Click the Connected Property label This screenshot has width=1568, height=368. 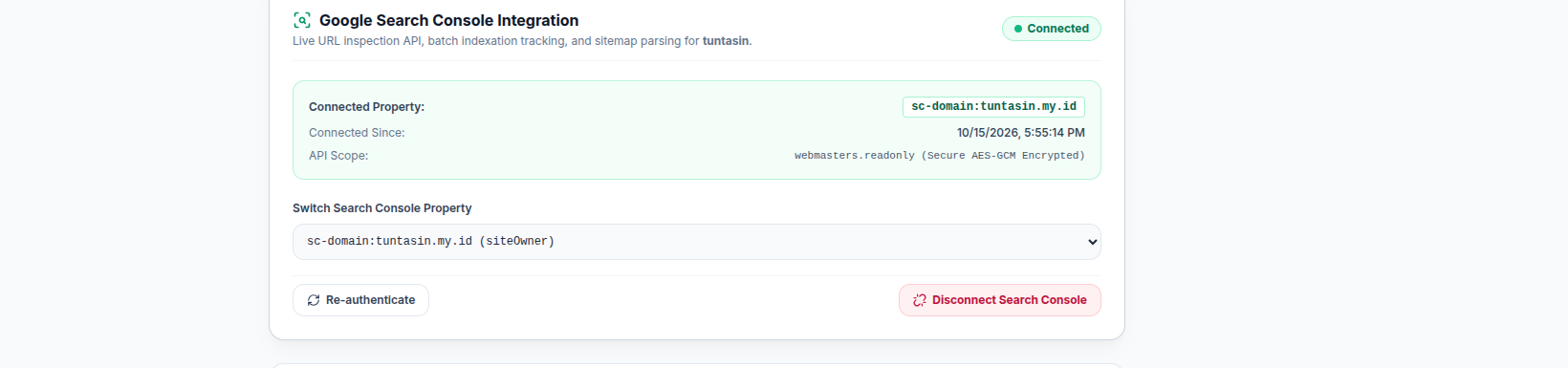coord(366,107)
